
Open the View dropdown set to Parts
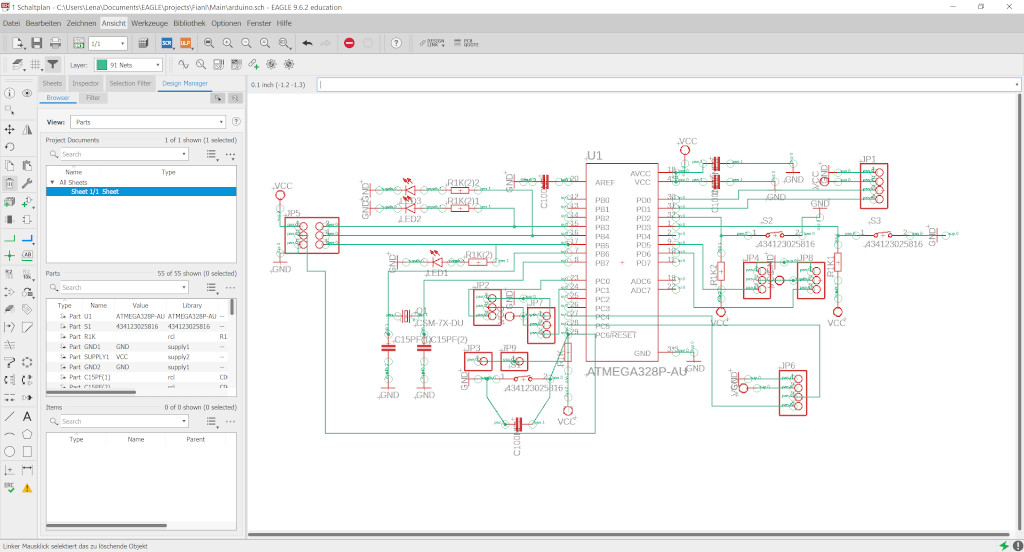(x=148, y=121)
